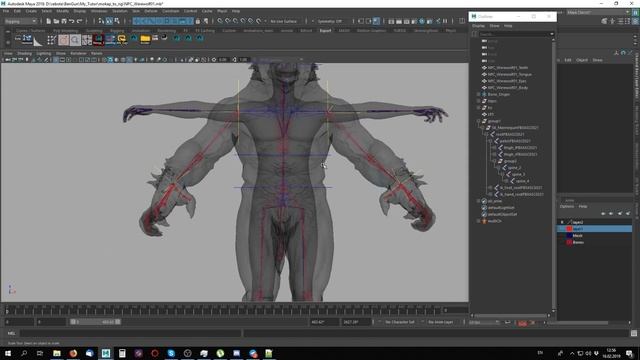Select the Bone_Origin node in Outliner
The height and width of the screenshot is (360, 640).
pos(499,94)
